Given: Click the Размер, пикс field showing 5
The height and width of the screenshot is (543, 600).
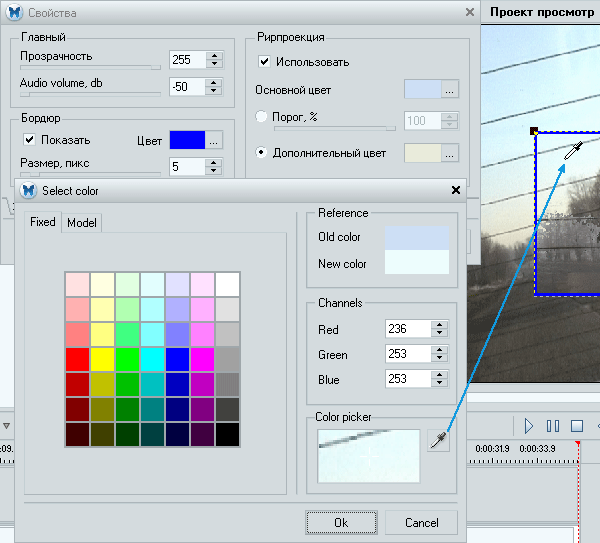Looking at the screenshot, I should coord(188,166).
